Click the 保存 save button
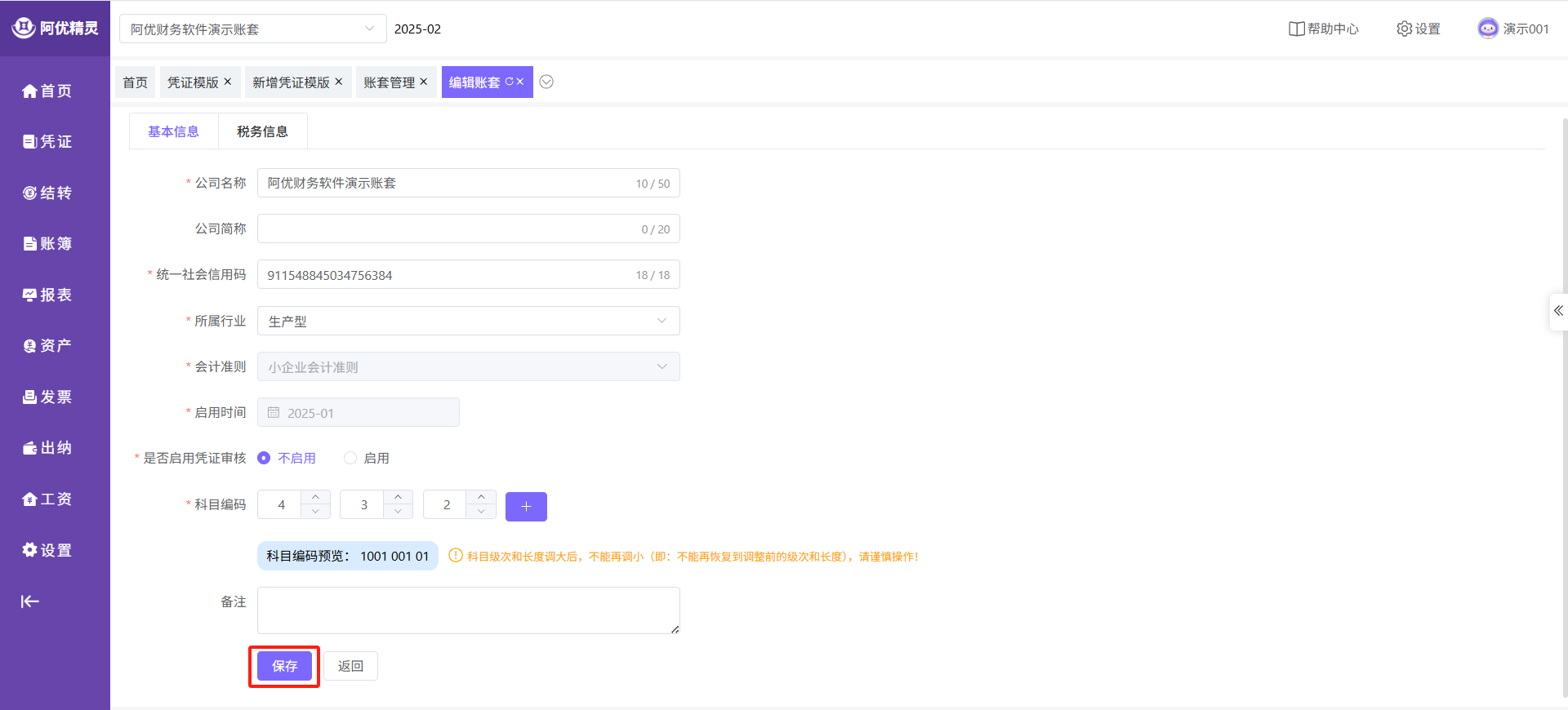Viewport: 1568px width, 710px height. (284, 666)
